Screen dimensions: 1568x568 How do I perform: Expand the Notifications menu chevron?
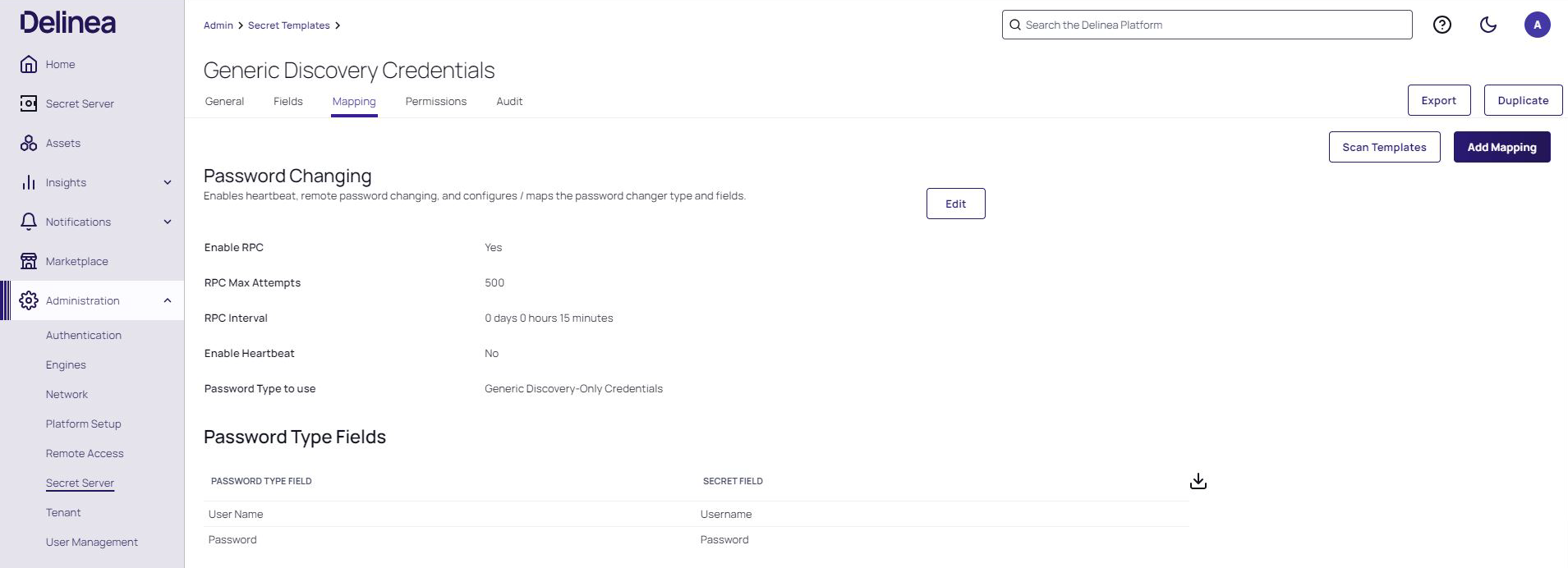(x=168, y=222)
